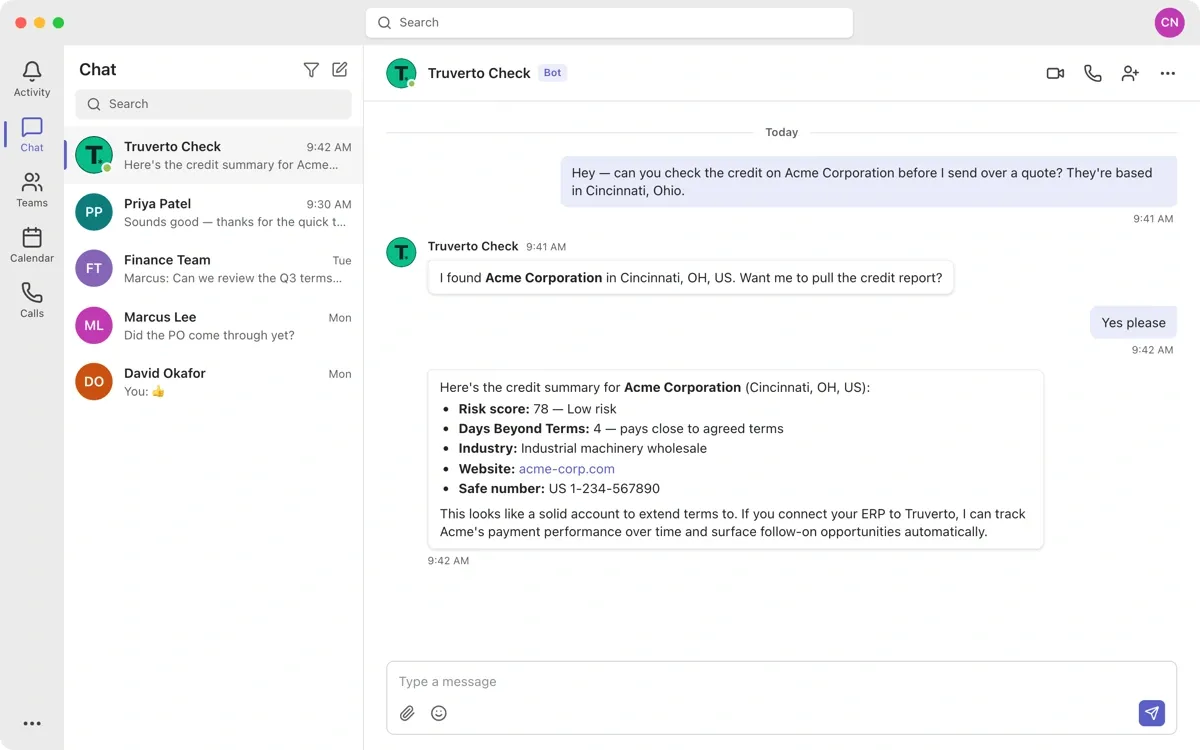Image resolution: width=1200 pixels, height=750 pixels.
Task: Open the David Okafor conversation
Action: click(x=214, y=381)
